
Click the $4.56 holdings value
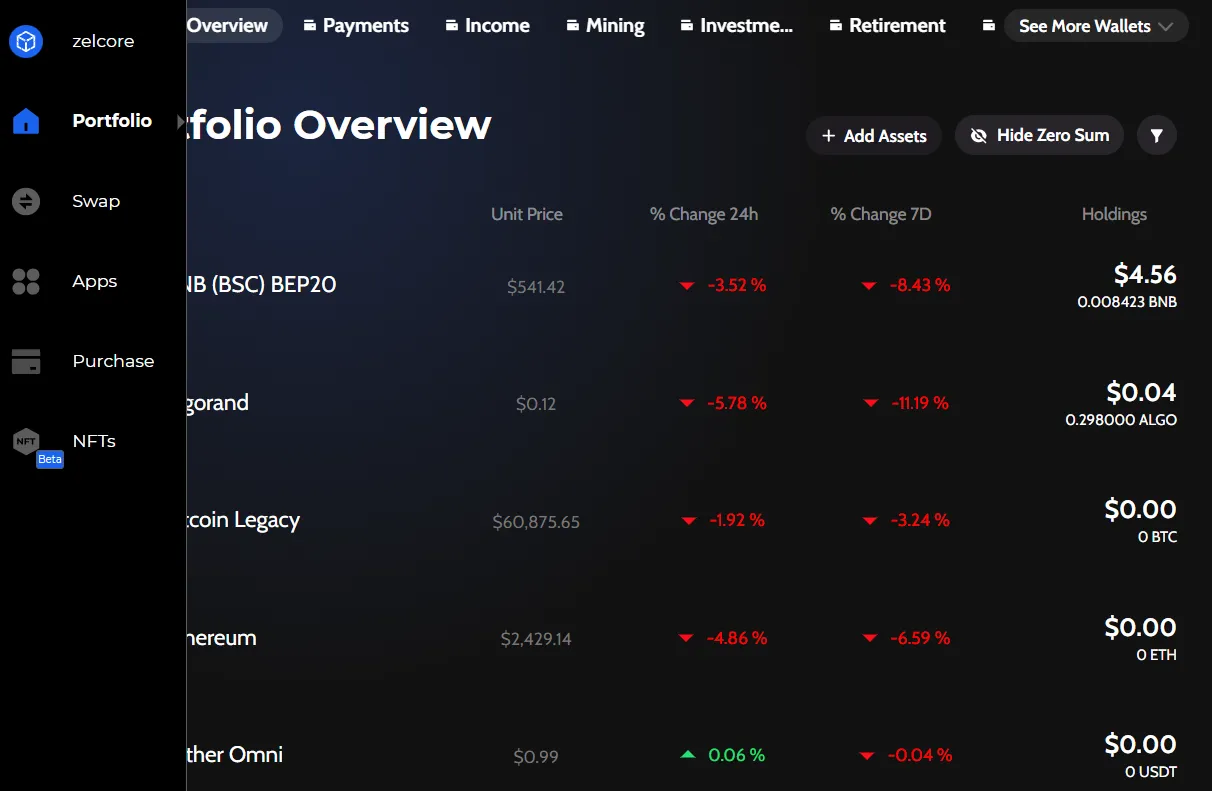point(1145,274)
